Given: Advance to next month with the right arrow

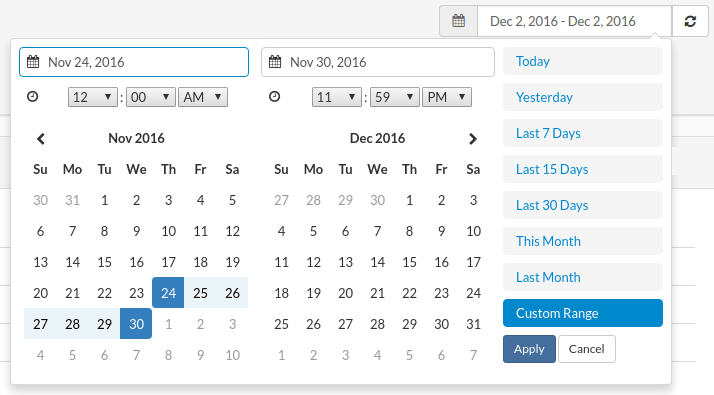Looking at the screenshot, I should coord(473,139).
